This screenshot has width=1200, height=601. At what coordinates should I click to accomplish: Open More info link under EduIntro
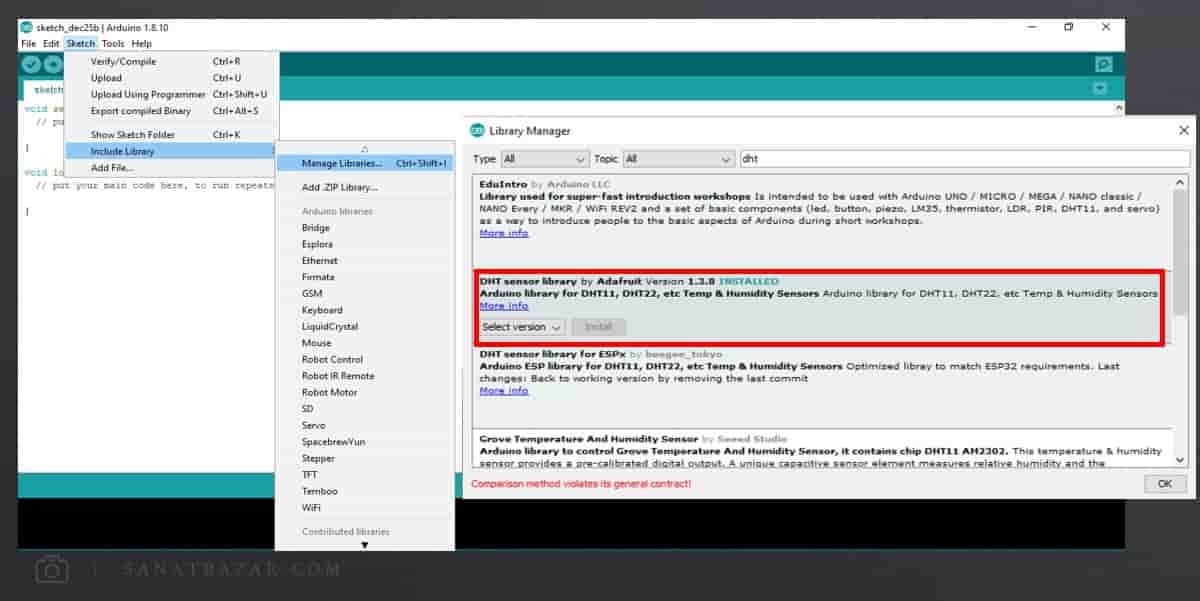tap(504, 233)
